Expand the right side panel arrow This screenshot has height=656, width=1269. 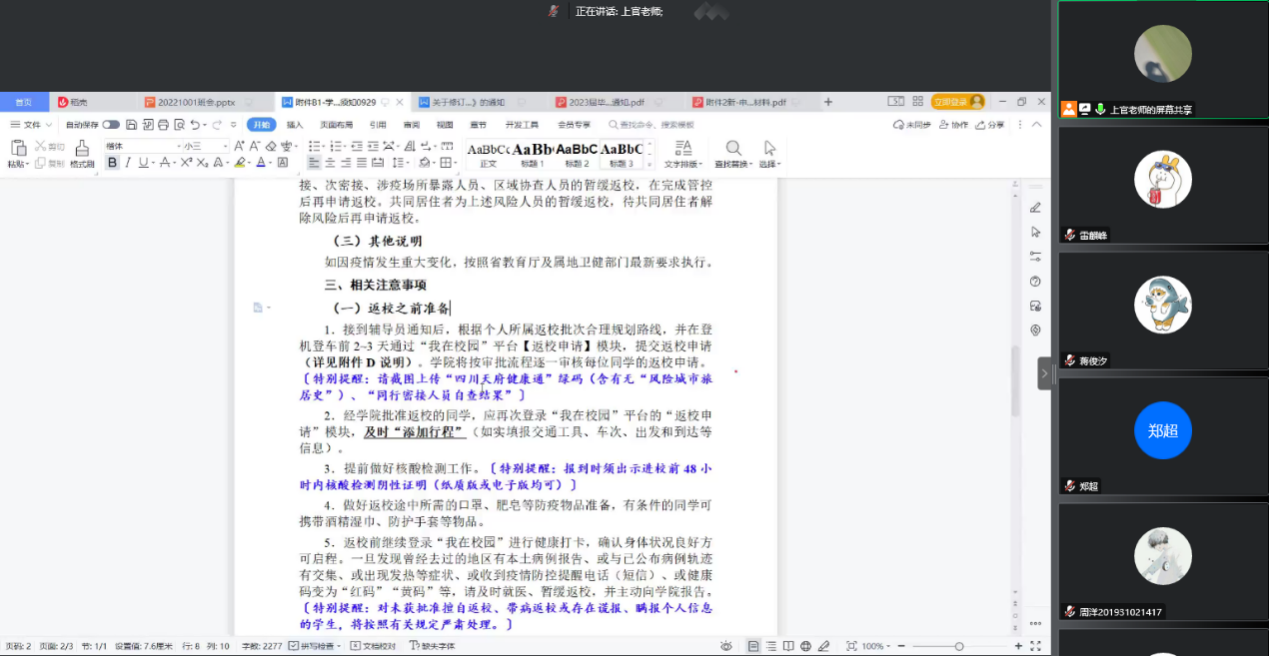1044,373
